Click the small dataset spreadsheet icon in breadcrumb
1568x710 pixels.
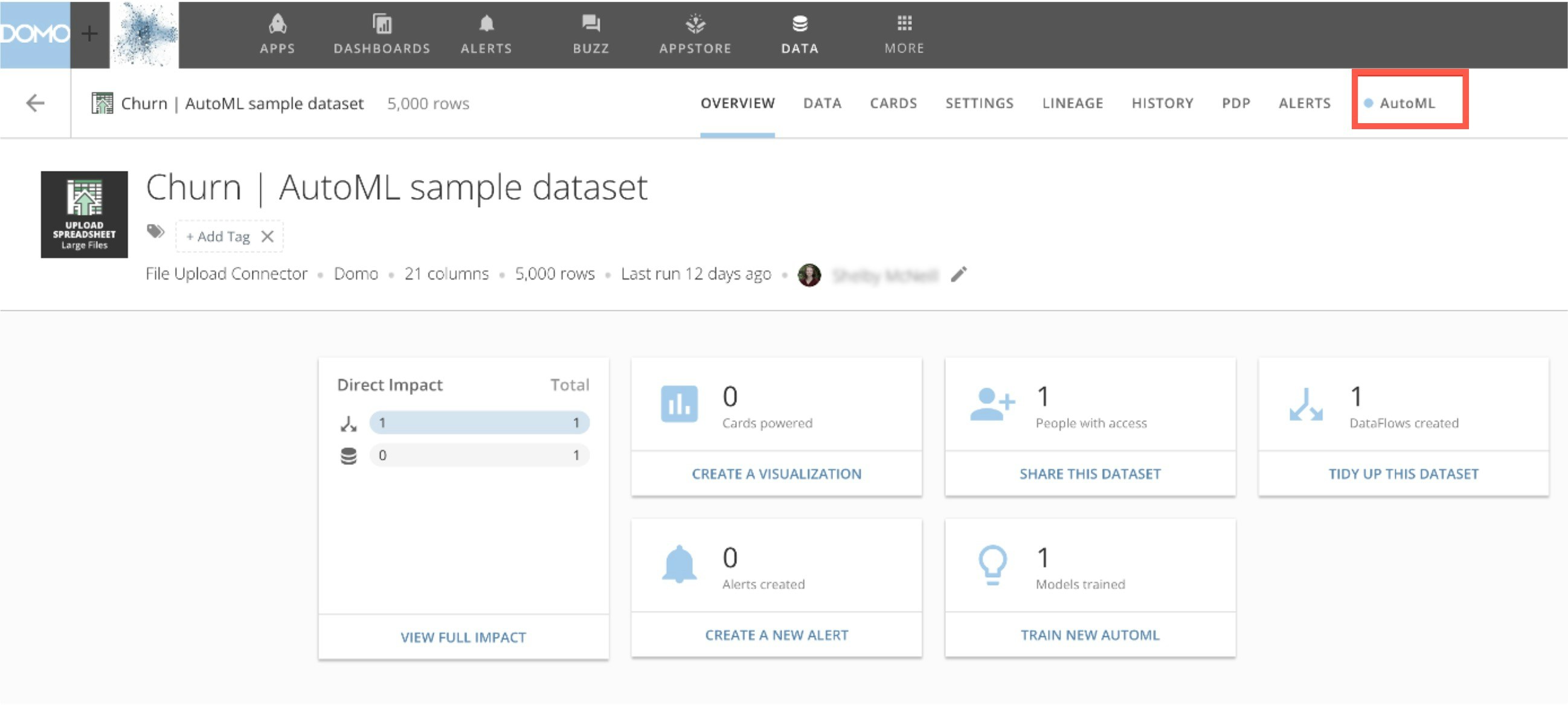[x=102, y=103]
